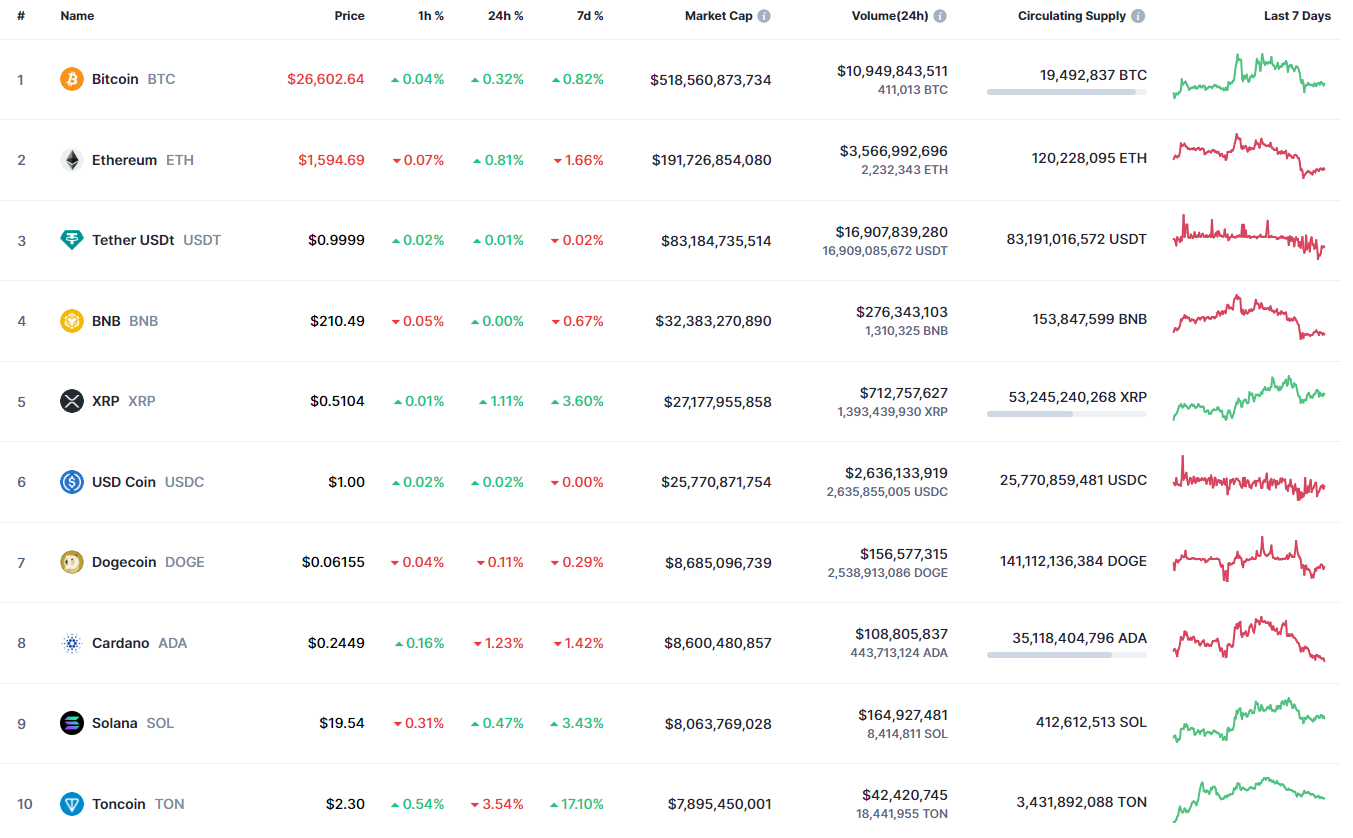
Task: Click the Solana logo icon
Action: [x=72, y=723]
